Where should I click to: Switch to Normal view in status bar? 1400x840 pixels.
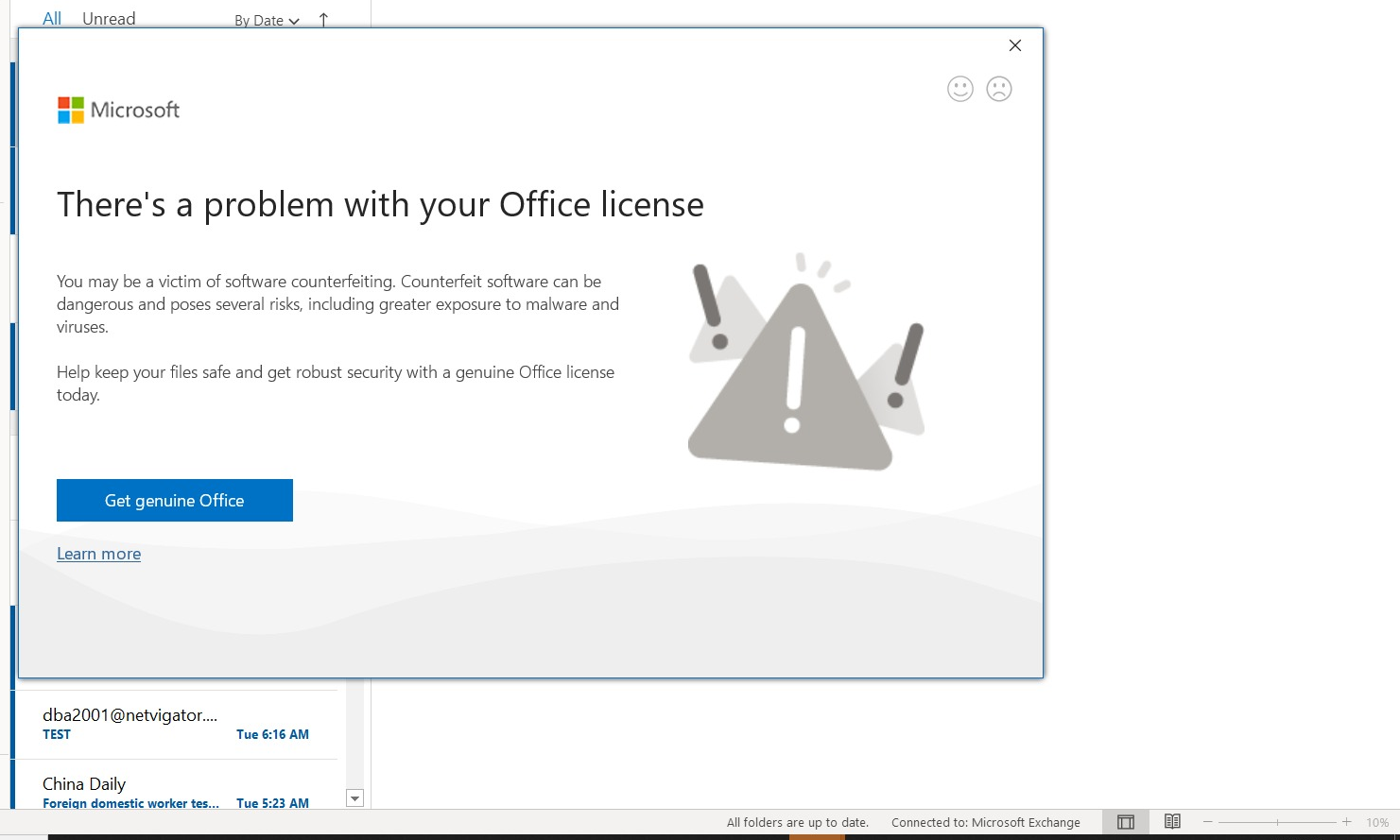point(1125,822)
